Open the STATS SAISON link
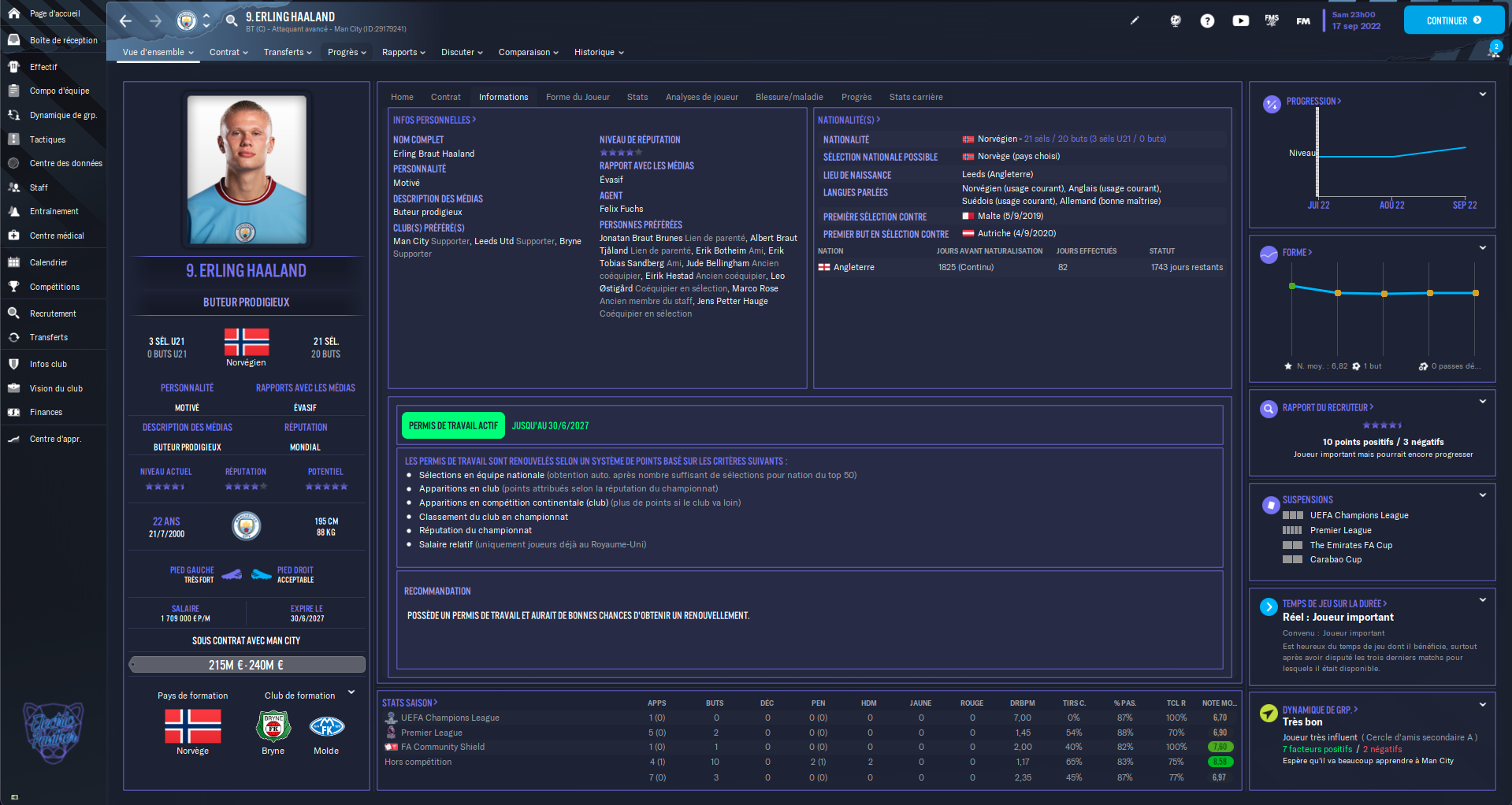This screenshot has height=805, width=1512. click(x=410, y=703)
